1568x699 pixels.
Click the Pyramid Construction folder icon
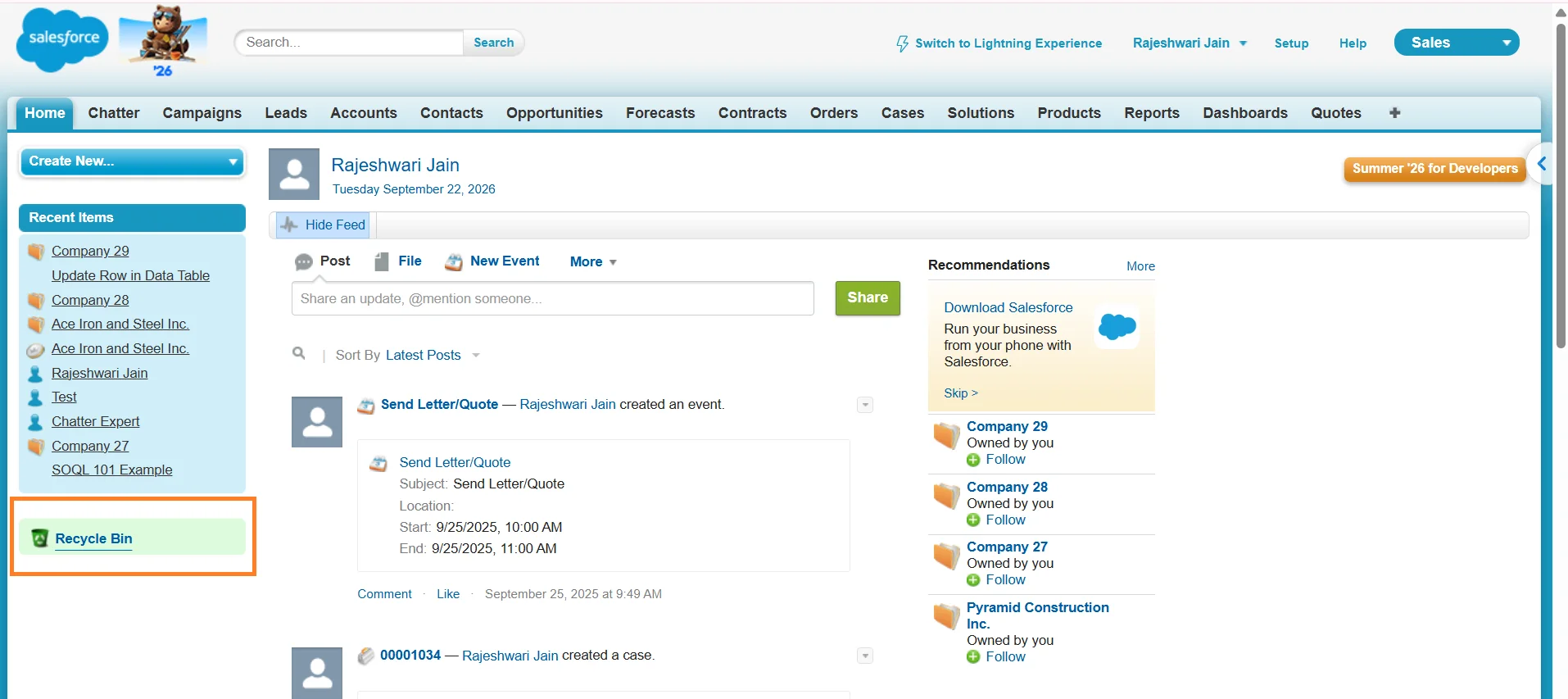point(946,616)
